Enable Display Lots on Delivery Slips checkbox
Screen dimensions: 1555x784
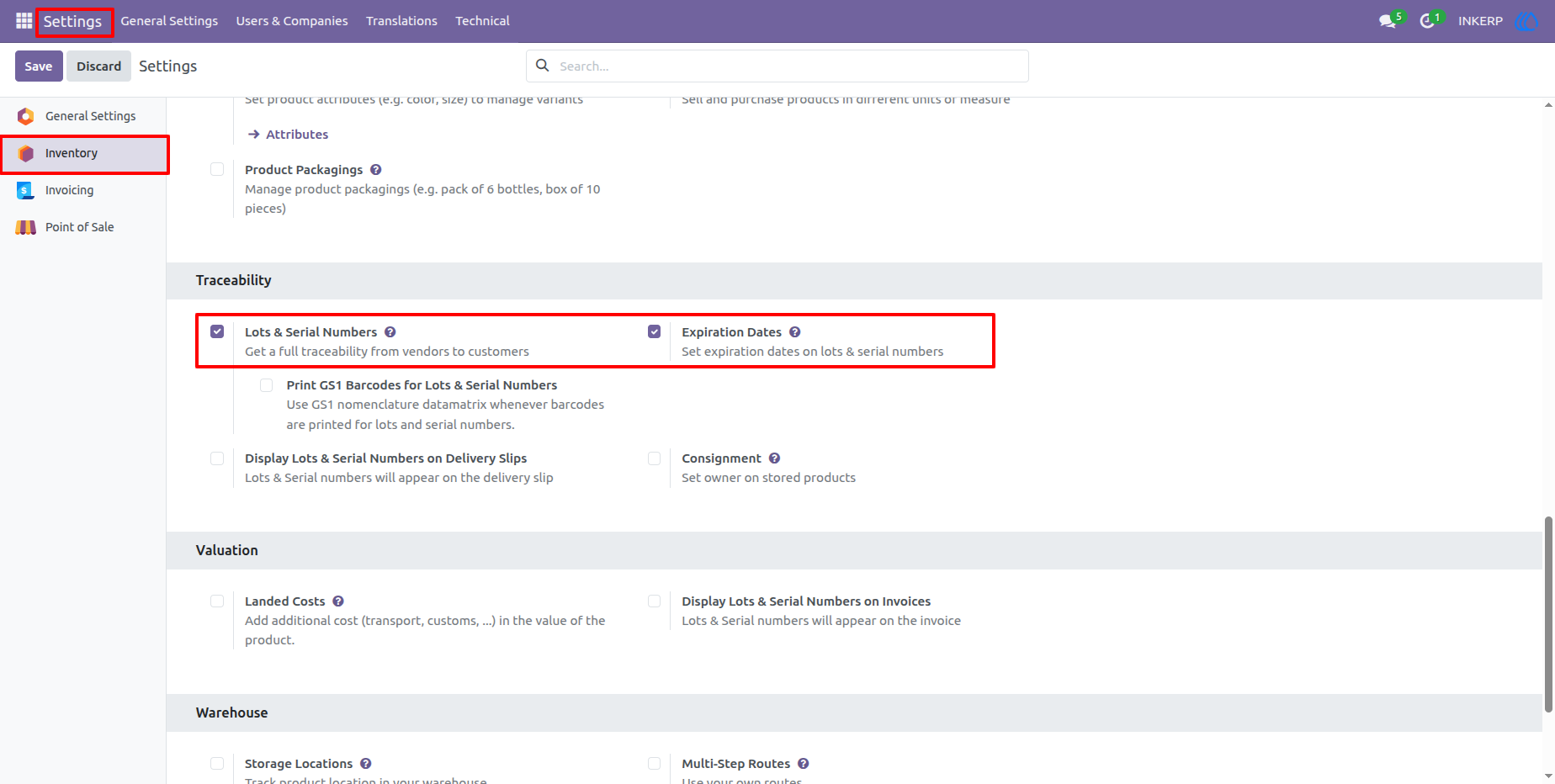click(x=217, y=458)
